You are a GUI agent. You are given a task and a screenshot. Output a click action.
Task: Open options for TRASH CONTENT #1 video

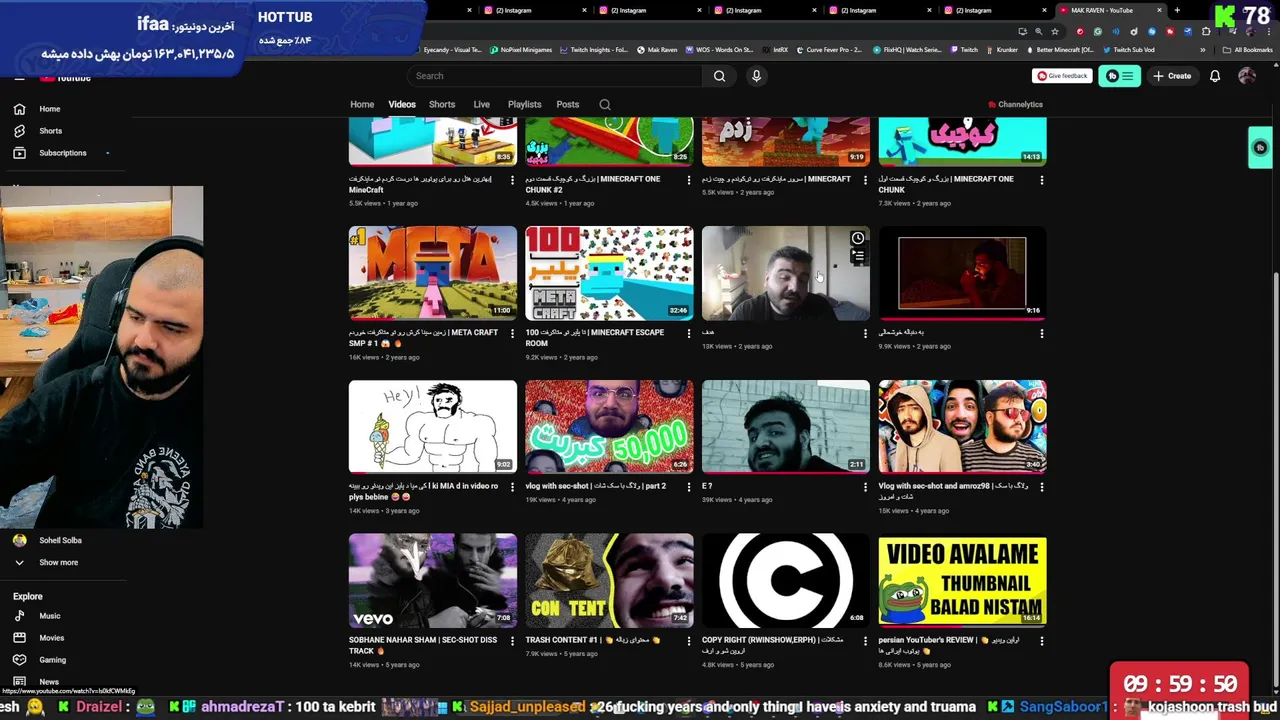click(x=688, y=641)
